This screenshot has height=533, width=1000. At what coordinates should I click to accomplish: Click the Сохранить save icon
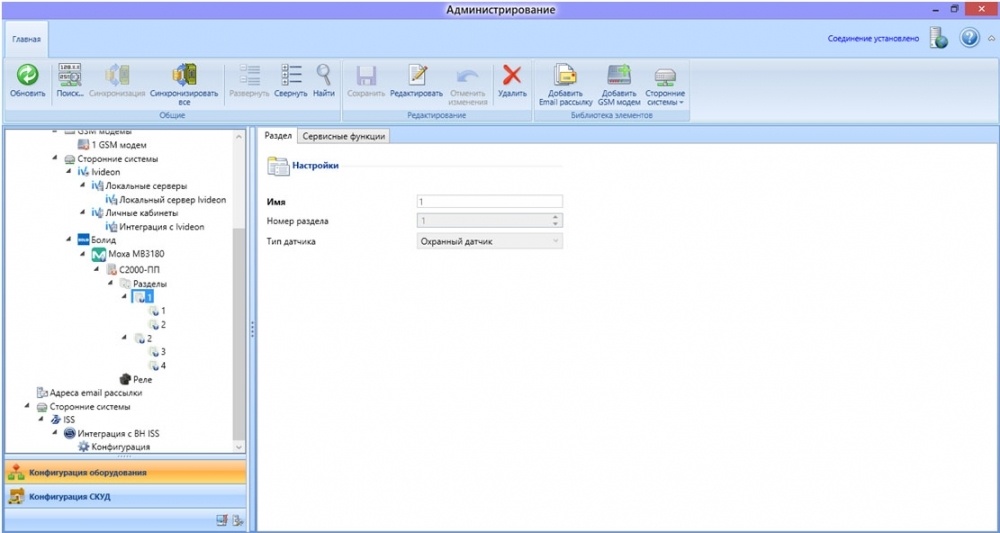point(366,75)
